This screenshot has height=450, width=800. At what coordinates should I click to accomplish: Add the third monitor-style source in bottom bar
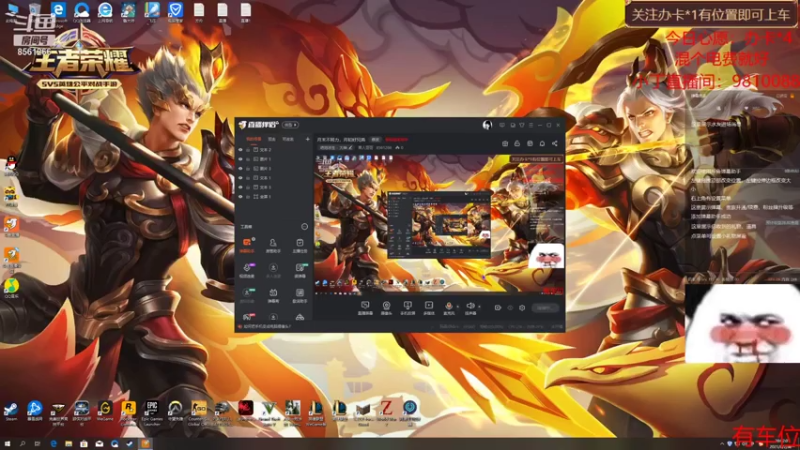pyautogui.click(x=407, y=308)
